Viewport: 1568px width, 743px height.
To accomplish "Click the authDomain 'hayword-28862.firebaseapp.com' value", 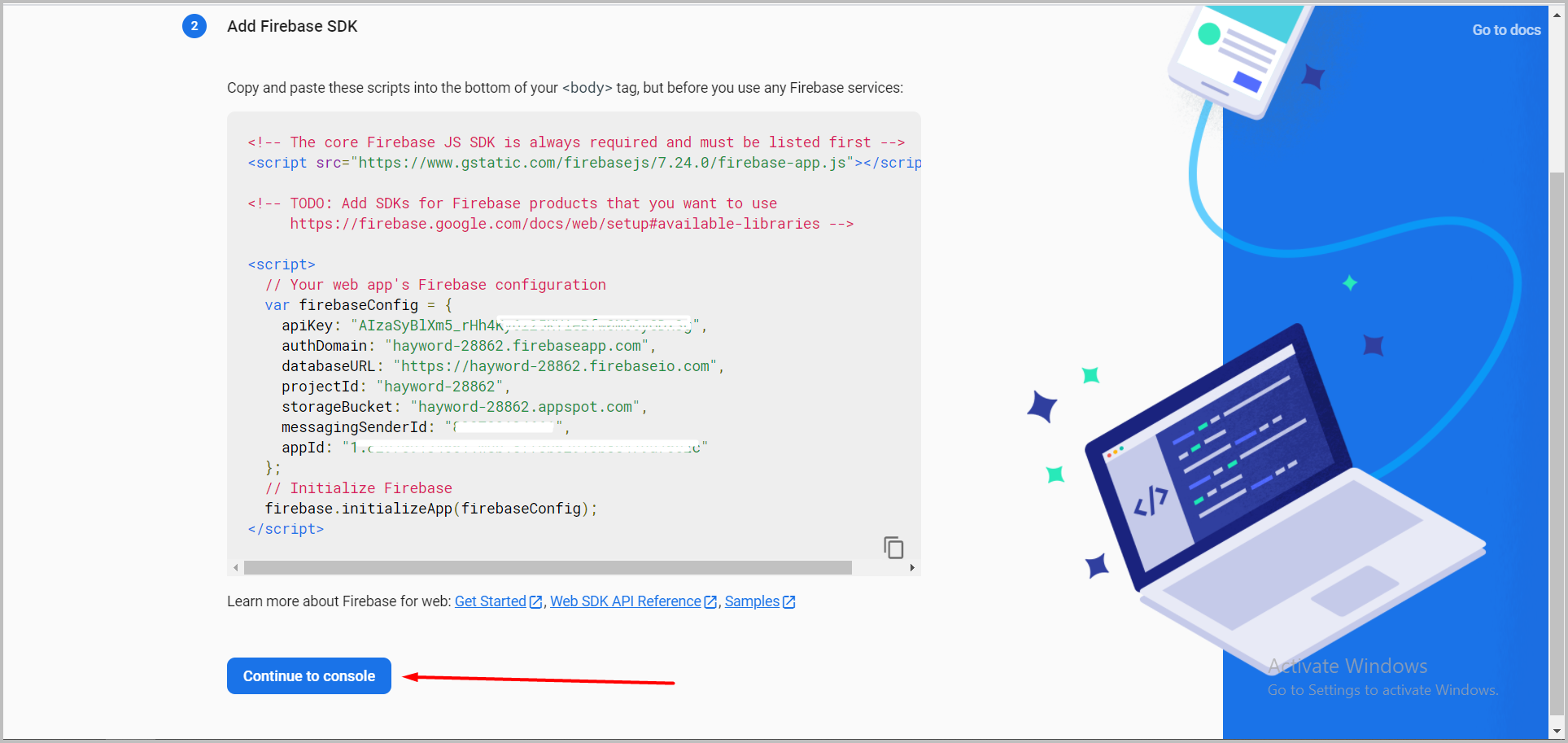I will (x=517, y=346).
